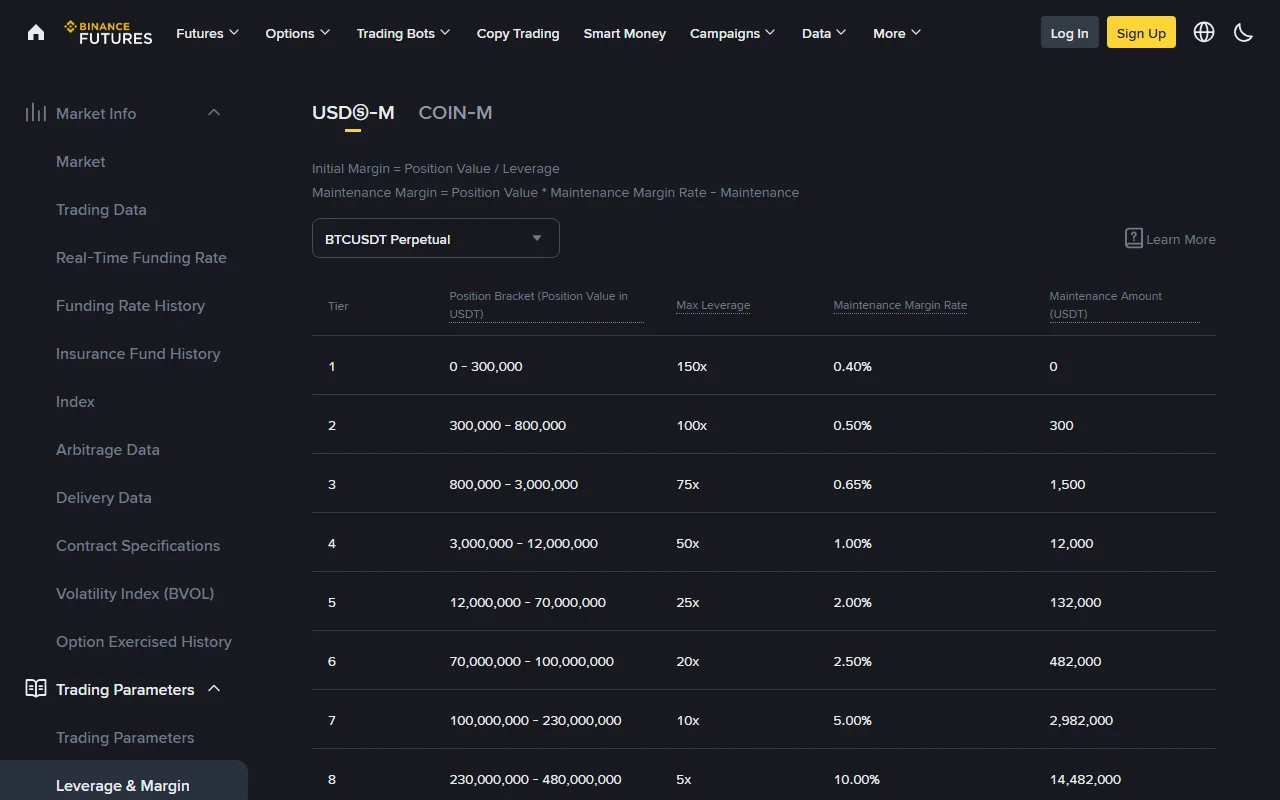Viewport: 1280px width, 800px height.
Task: Collapse the Market Info section
Action: click(x=214, y=113)
